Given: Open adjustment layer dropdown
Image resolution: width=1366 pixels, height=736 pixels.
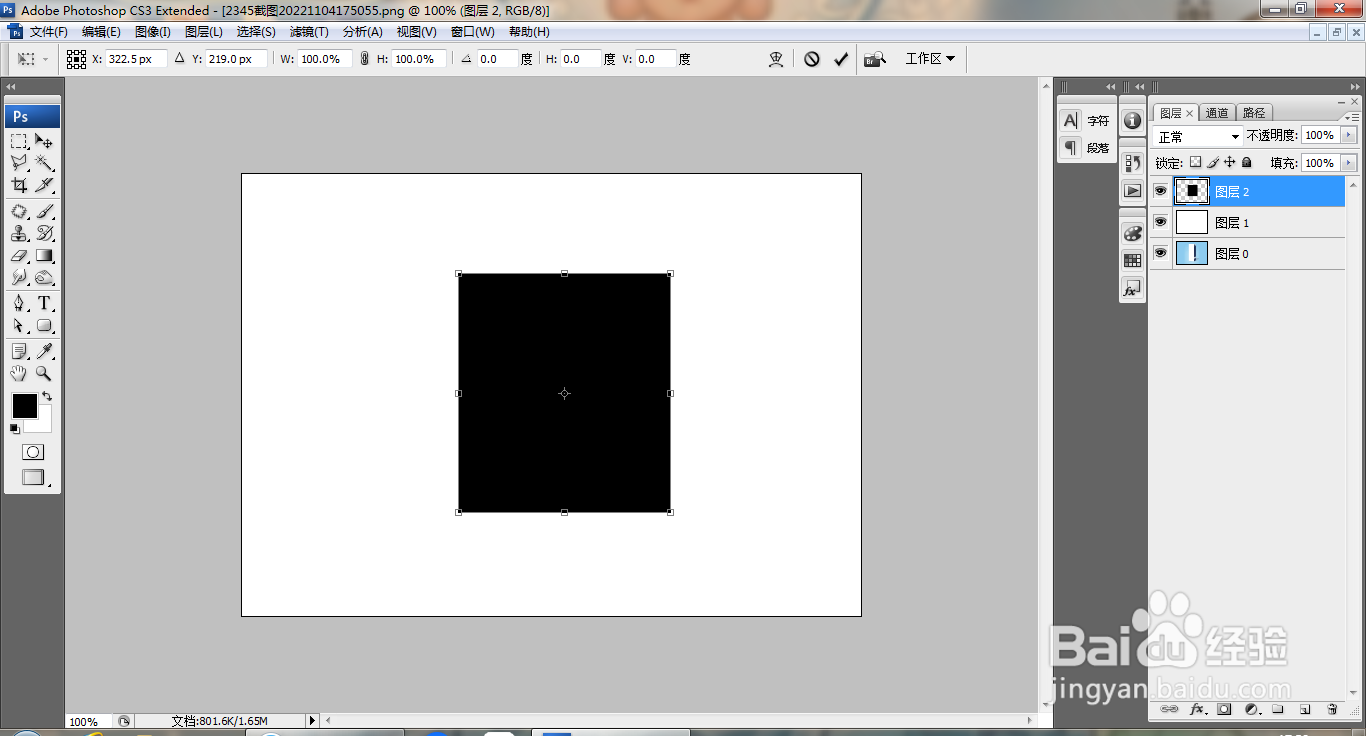Looking at the screenshot, I should pyautogui.click(x=1251, y=709).
